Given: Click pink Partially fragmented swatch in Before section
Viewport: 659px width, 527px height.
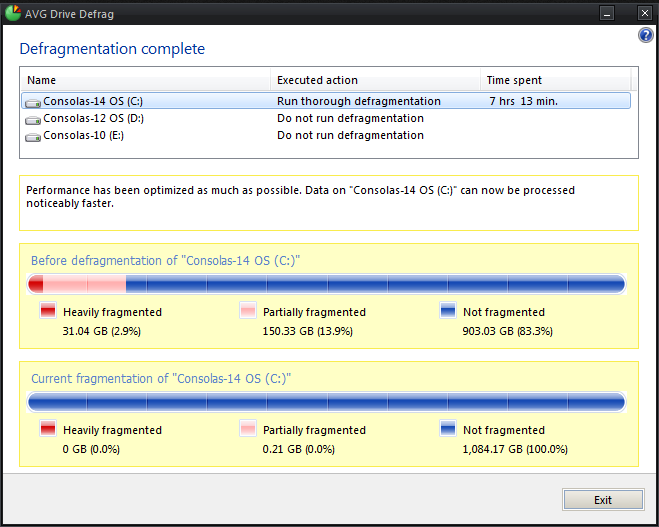Looking at the screenshot, I should coord(248,310).
